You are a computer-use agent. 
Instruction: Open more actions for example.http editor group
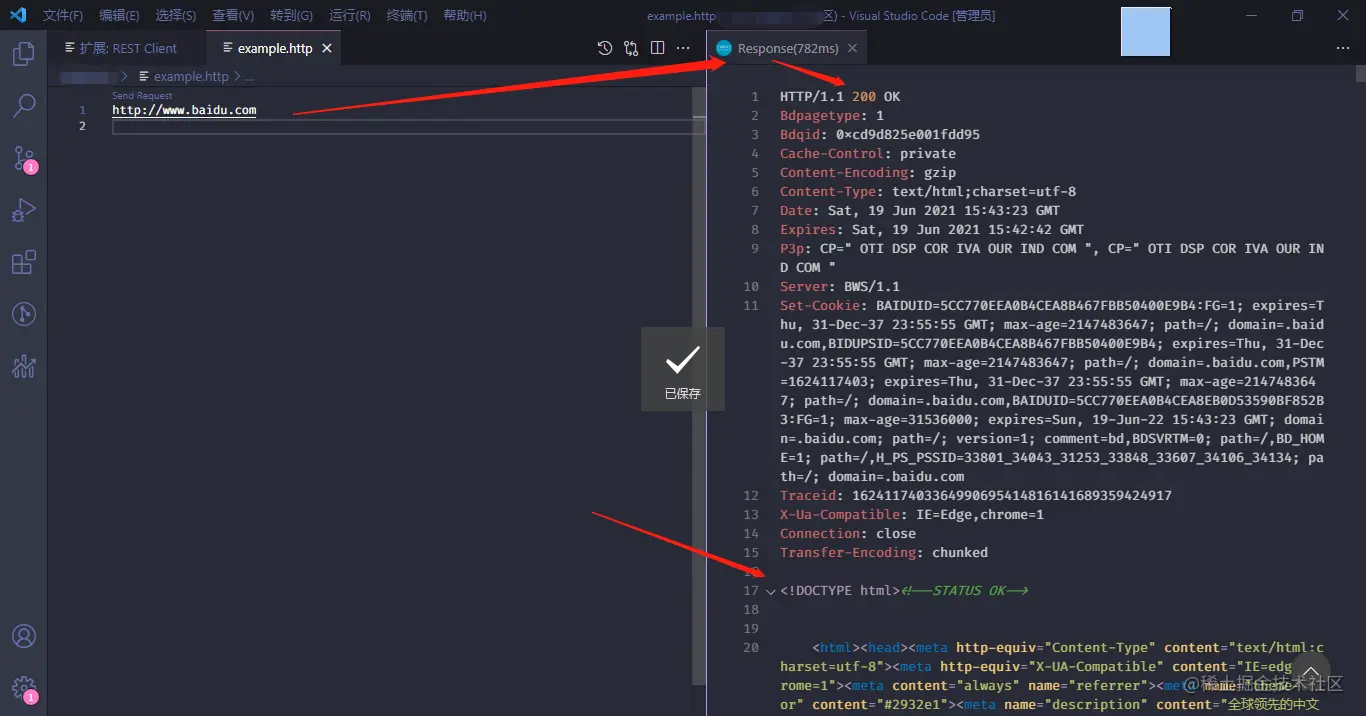coord(683,48)
